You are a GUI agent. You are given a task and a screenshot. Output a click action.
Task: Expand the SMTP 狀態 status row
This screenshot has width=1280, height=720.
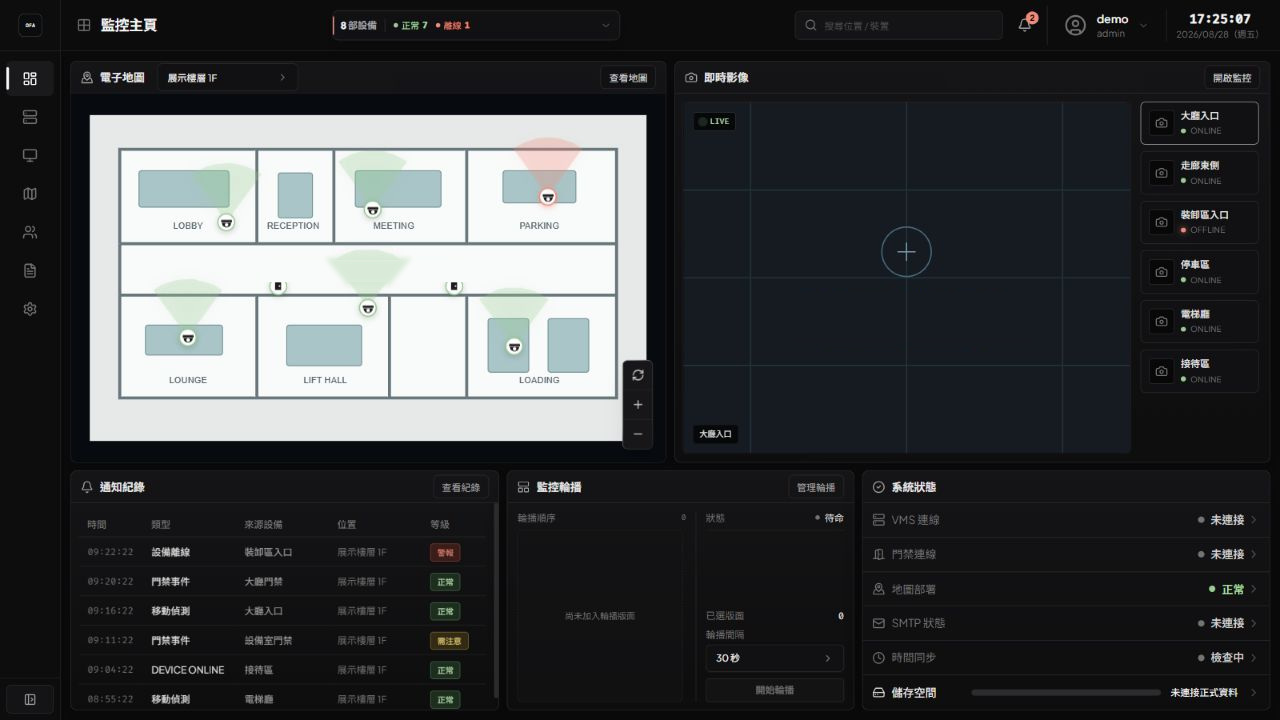(1066, 623)
